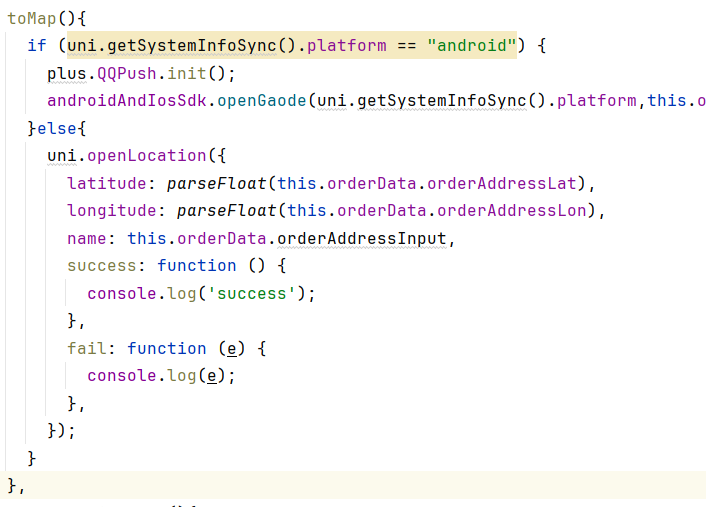This screenshot has height=507, width=706.
Task: Click console in console.log(e) line
Action: (122, 376)
